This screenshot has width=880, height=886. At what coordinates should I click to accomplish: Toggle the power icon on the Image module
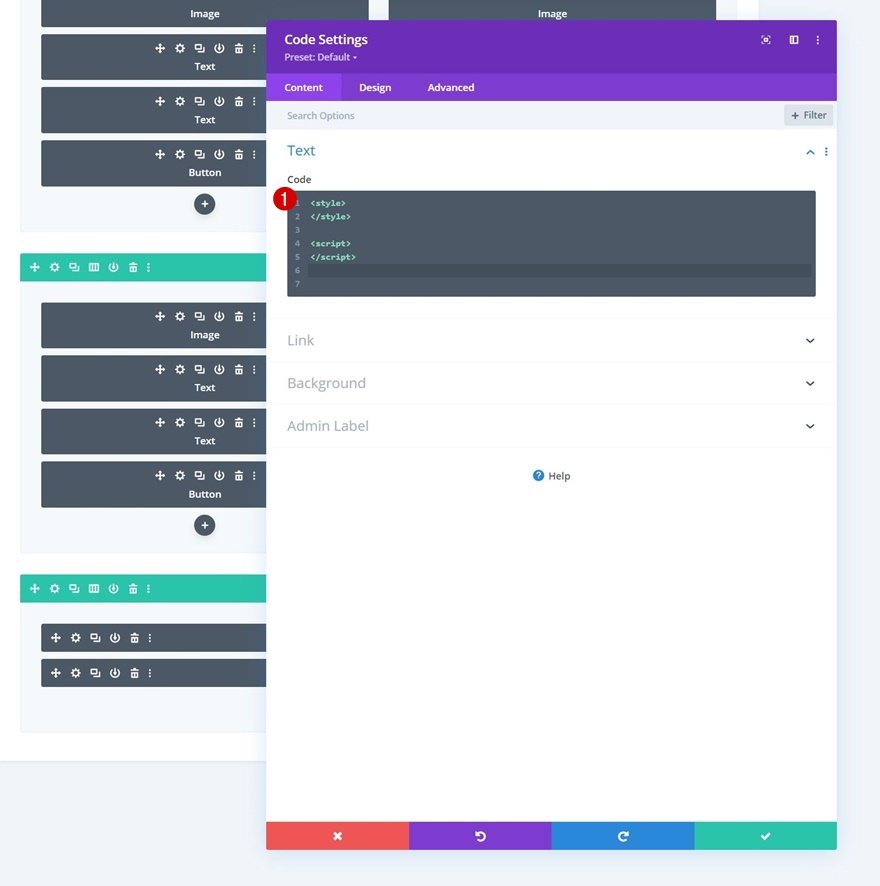(219, 317)
